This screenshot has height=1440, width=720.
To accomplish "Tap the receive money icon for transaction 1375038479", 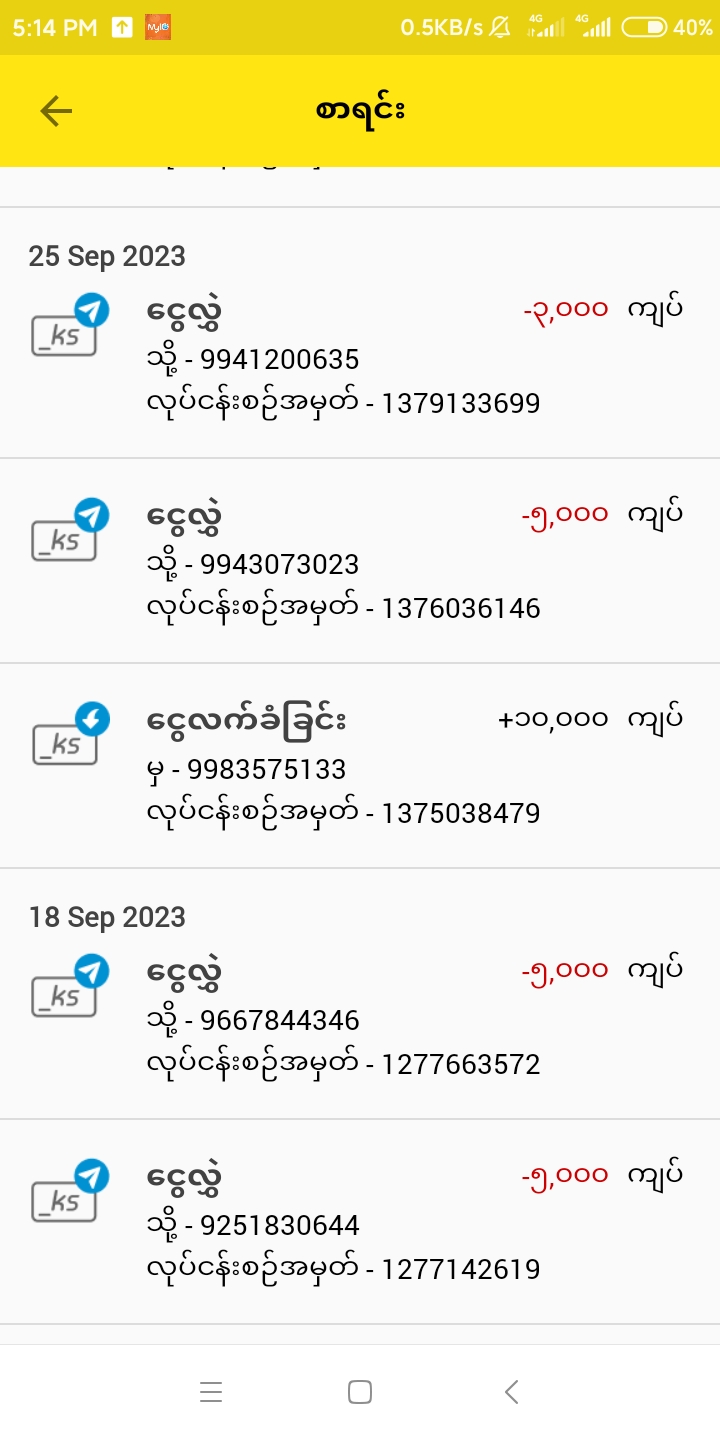I will [67, 737].
